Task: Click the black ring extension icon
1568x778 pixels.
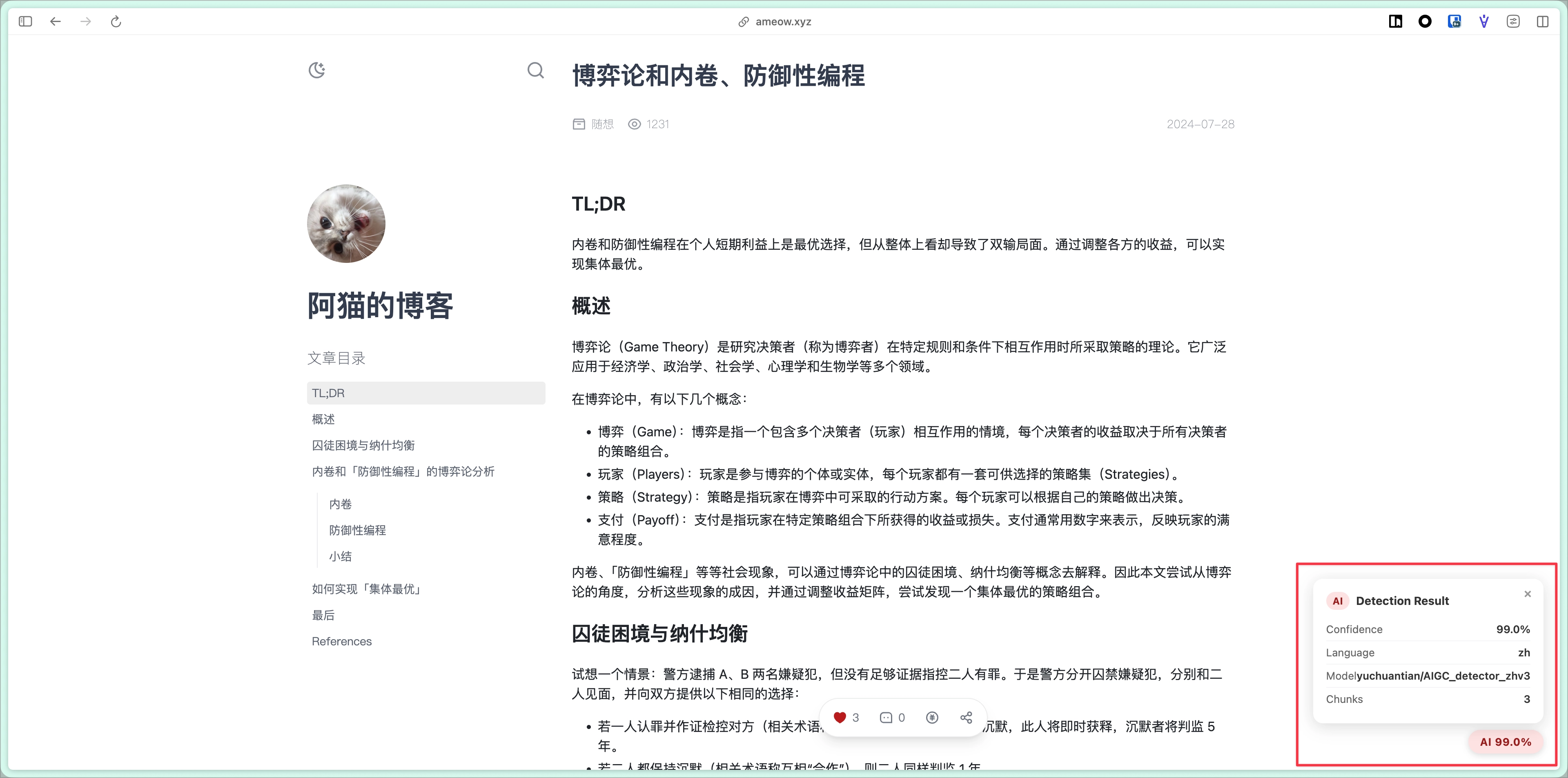Action: click(1425, 22)
